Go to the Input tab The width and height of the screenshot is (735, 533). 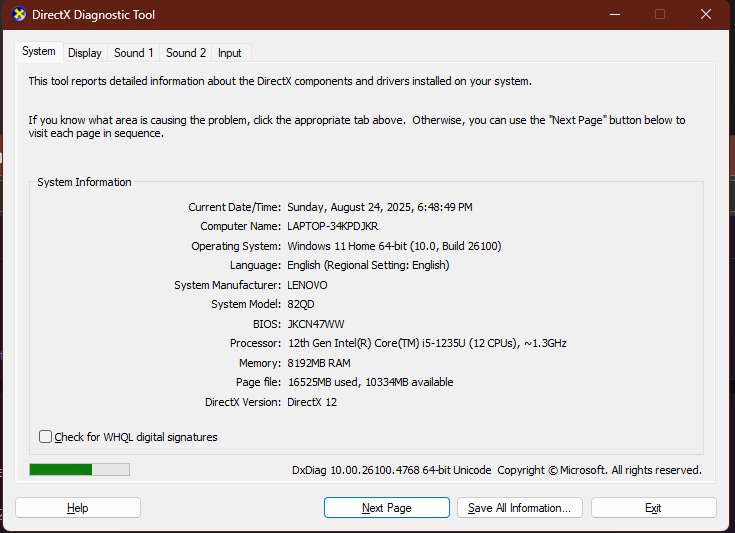click(230, 53)
